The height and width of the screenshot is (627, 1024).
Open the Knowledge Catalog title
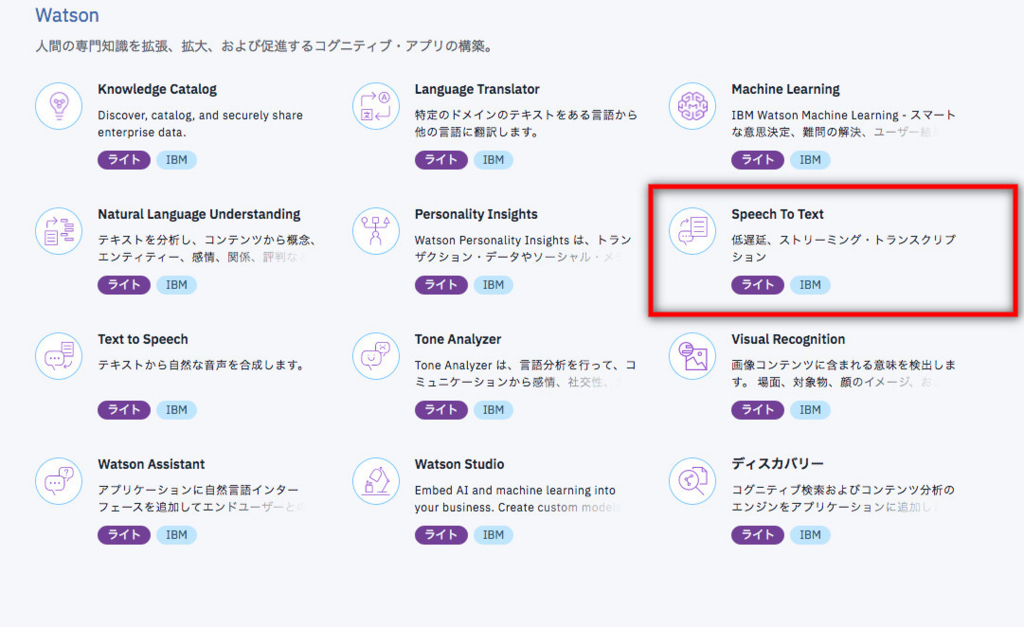157,89
